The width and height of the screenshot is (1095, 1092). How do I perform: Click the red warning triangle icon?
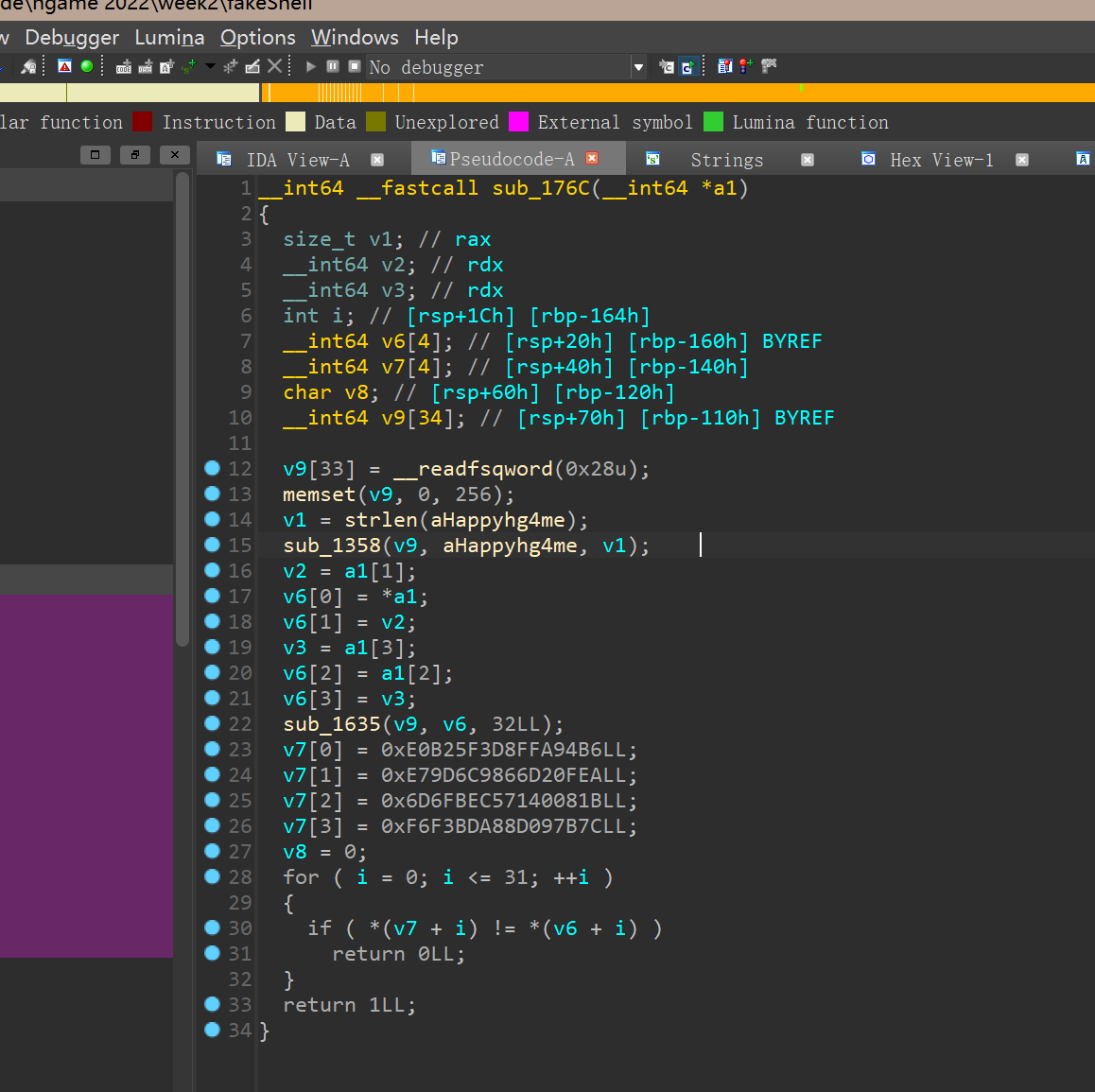click(x=64, y=66)
